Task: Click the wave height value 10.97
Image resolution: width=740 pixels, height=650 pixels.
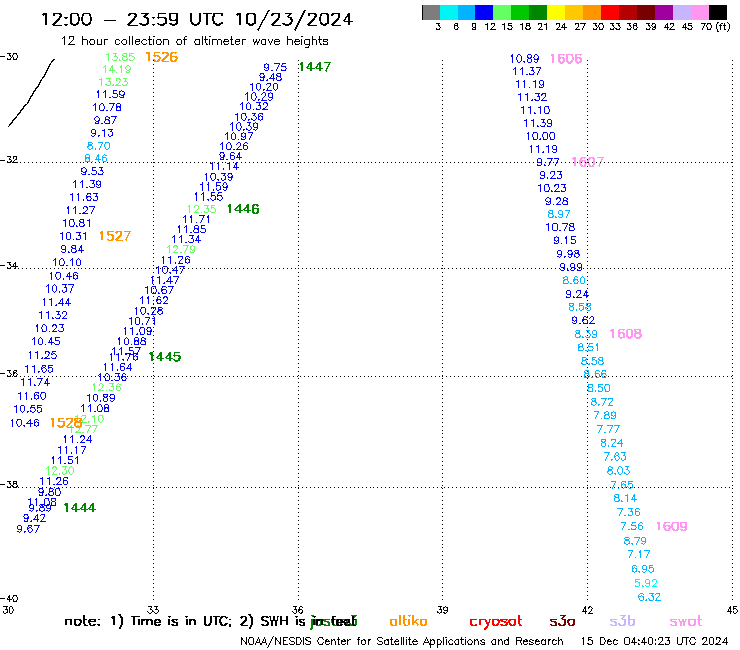Action: 239,136
